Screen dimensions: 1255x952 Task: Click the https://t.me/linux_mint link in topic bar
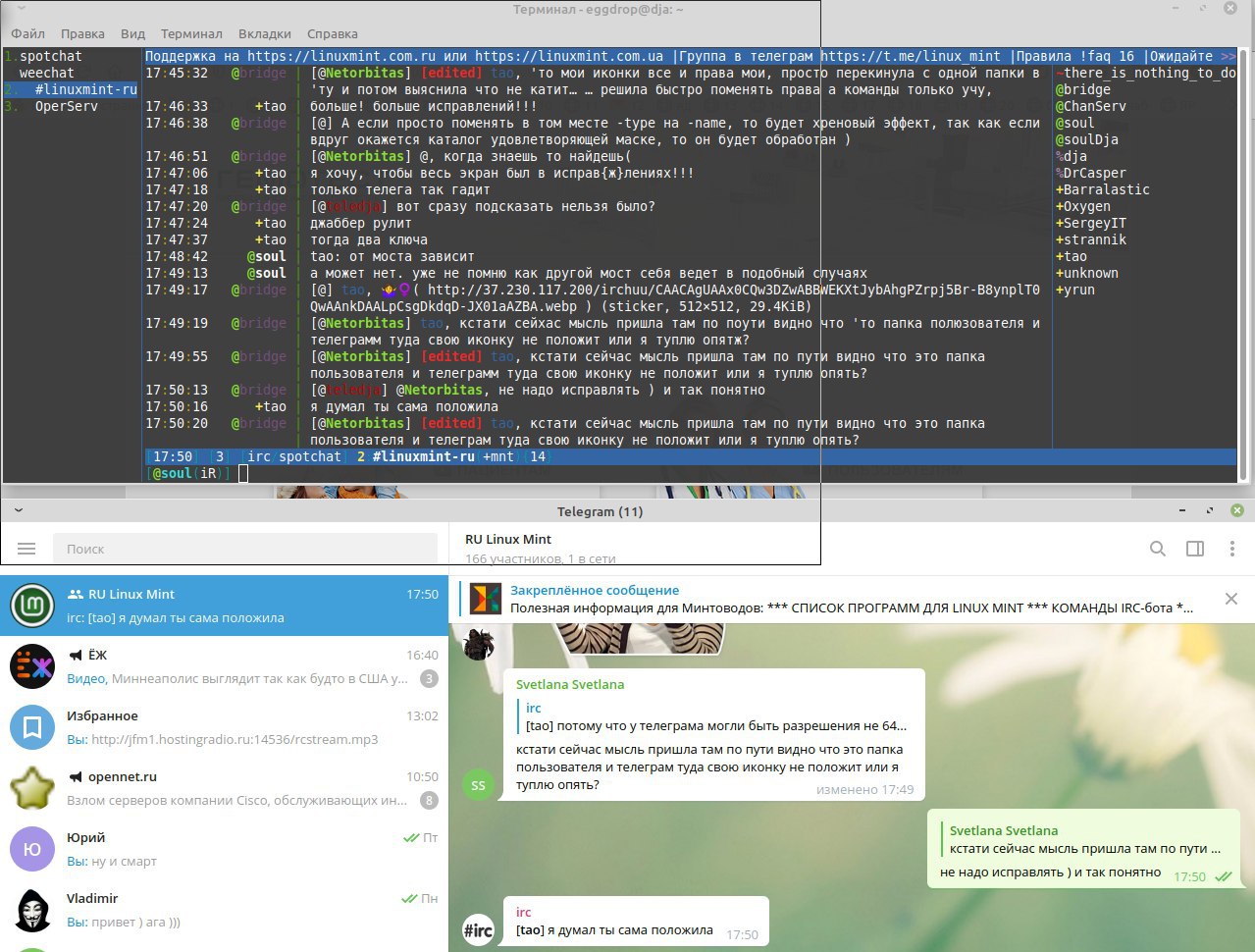click(911, 56)
